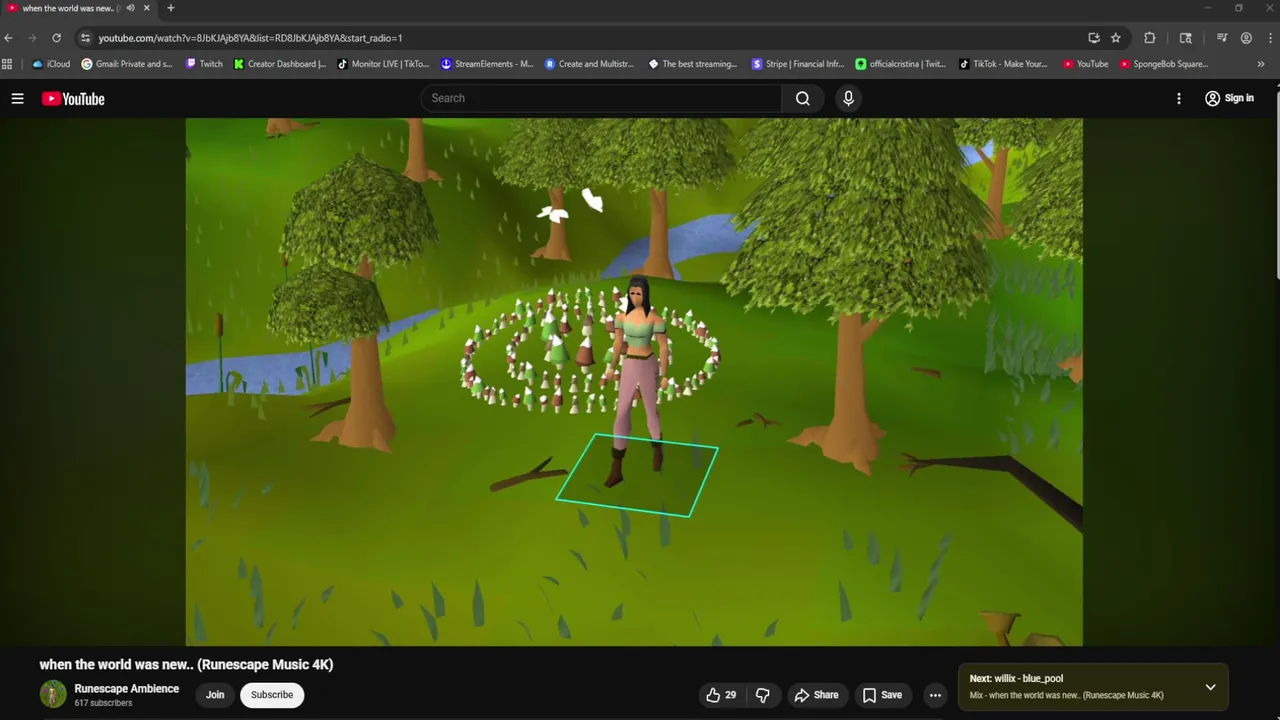Open media controls icon in toolbar
The height and width of the screenshot is (720, 1280).
point(1222,38)
